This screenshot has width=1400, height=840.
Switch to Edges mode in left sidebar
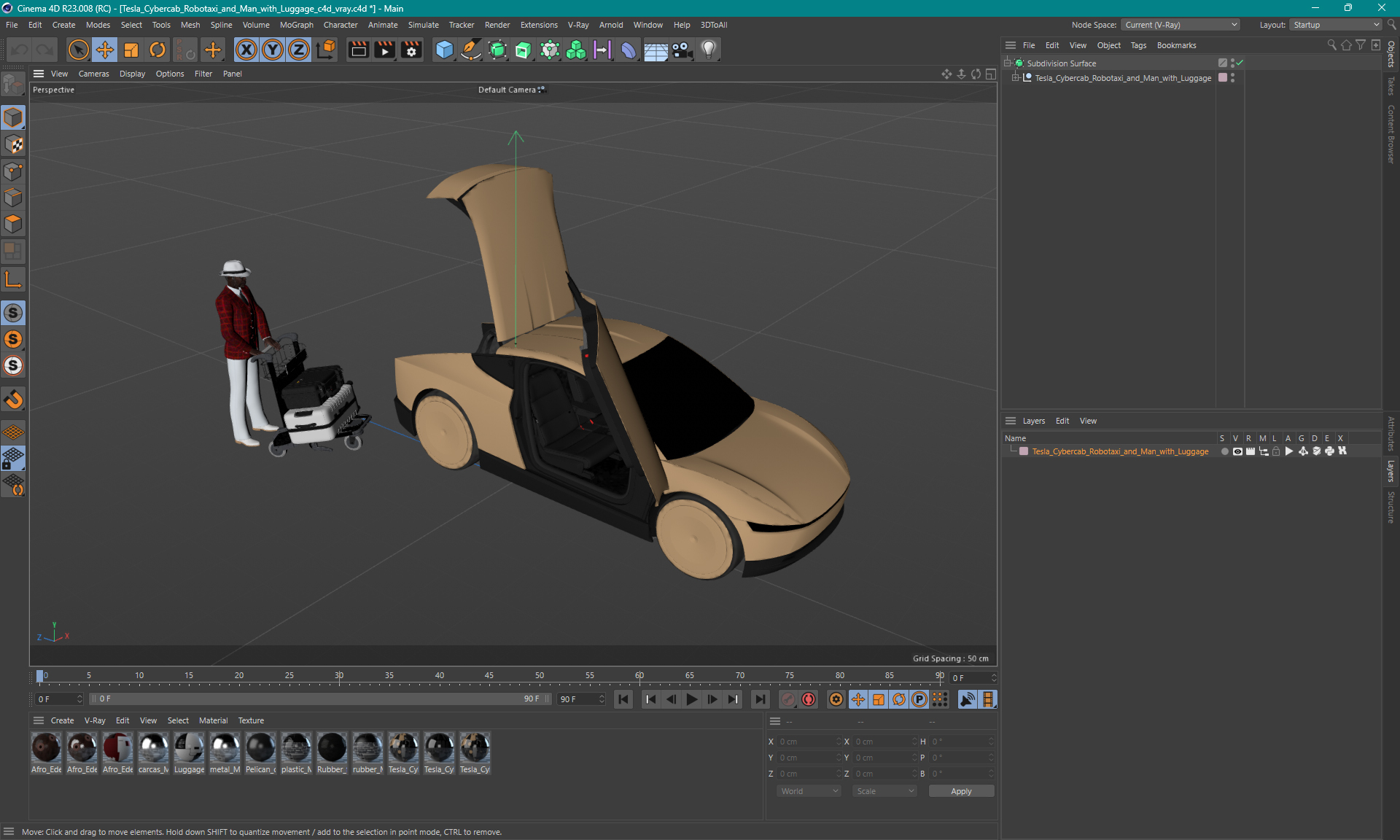click(13, 198)
